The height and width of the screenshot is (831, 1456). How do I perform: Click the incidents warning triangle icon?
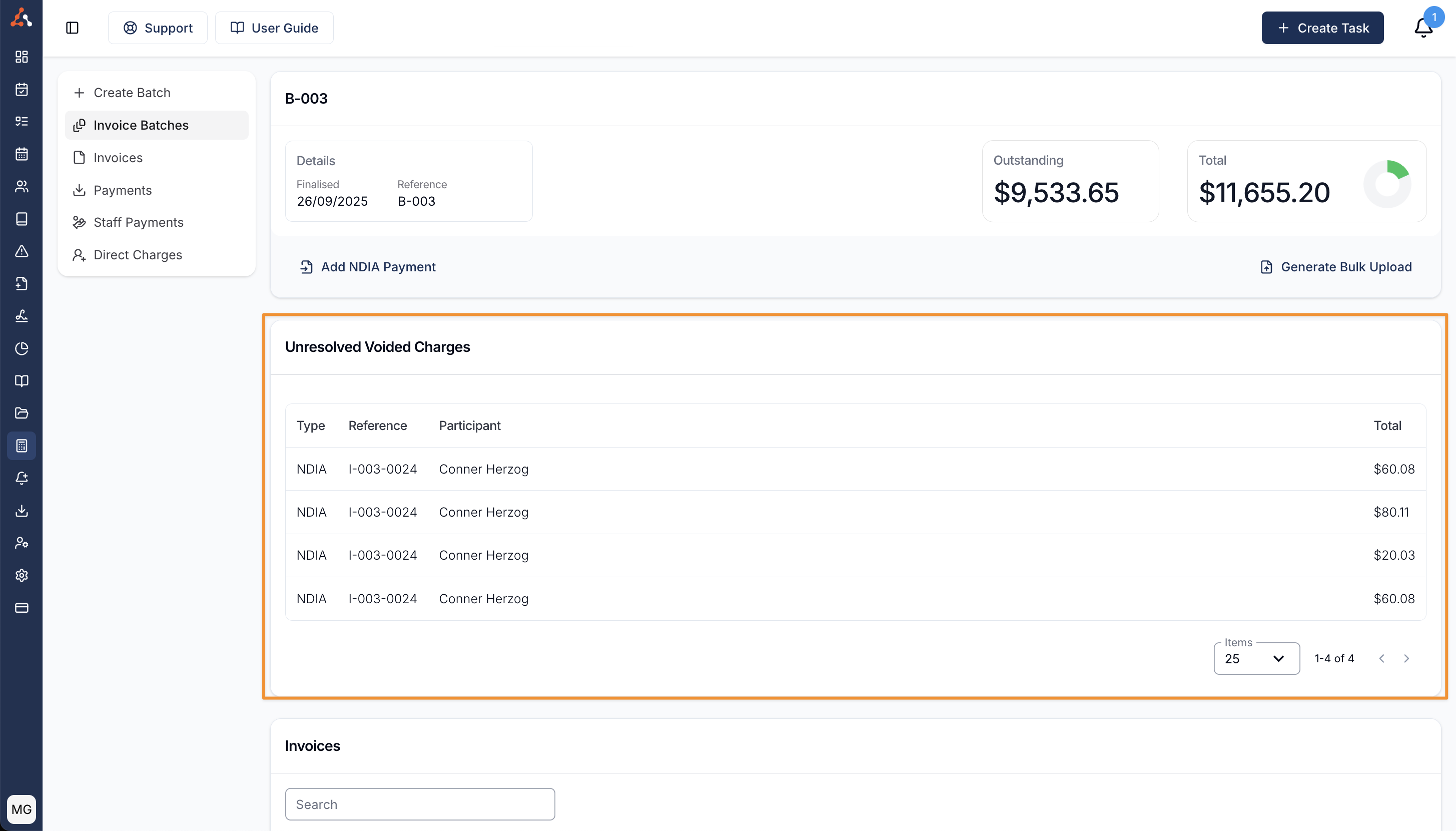22,251
